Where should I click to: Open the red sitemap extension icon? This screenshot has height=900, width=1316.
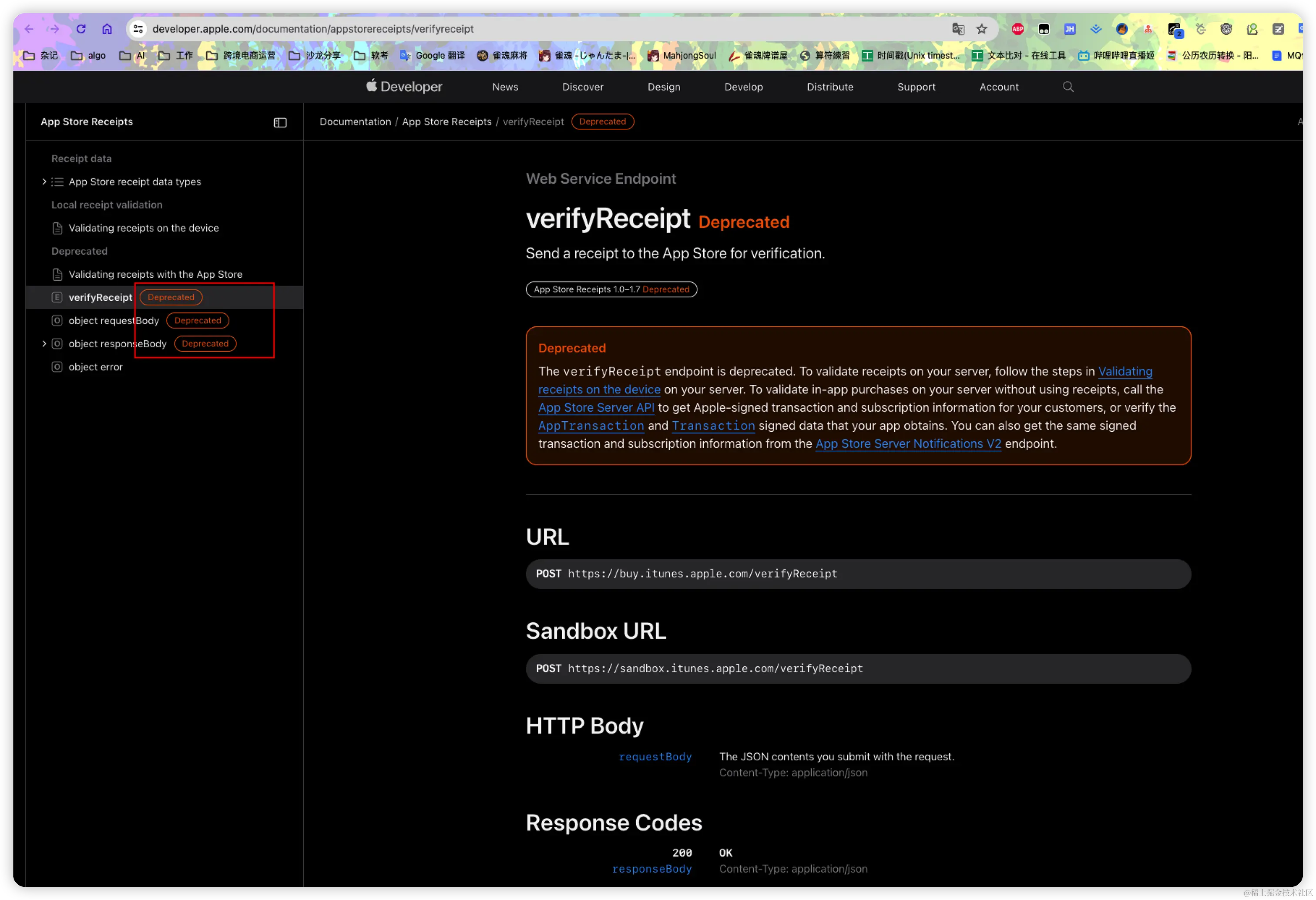[1148, 29]
